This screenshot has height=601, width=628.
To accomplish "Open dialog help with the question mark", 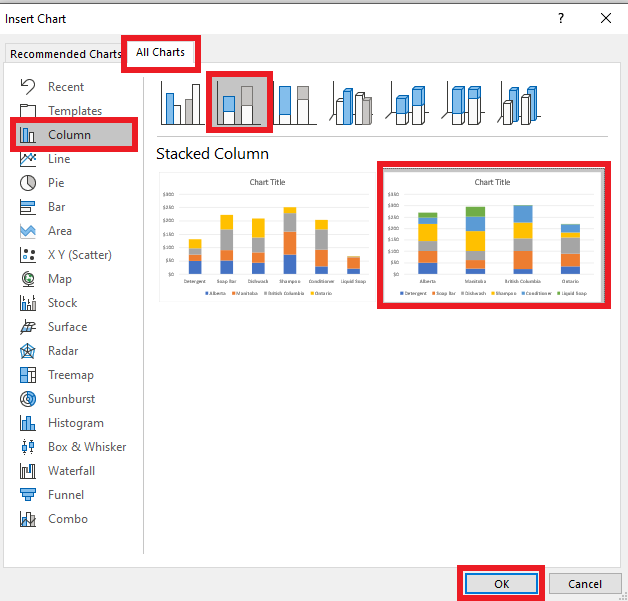I will tap(561, 18).
